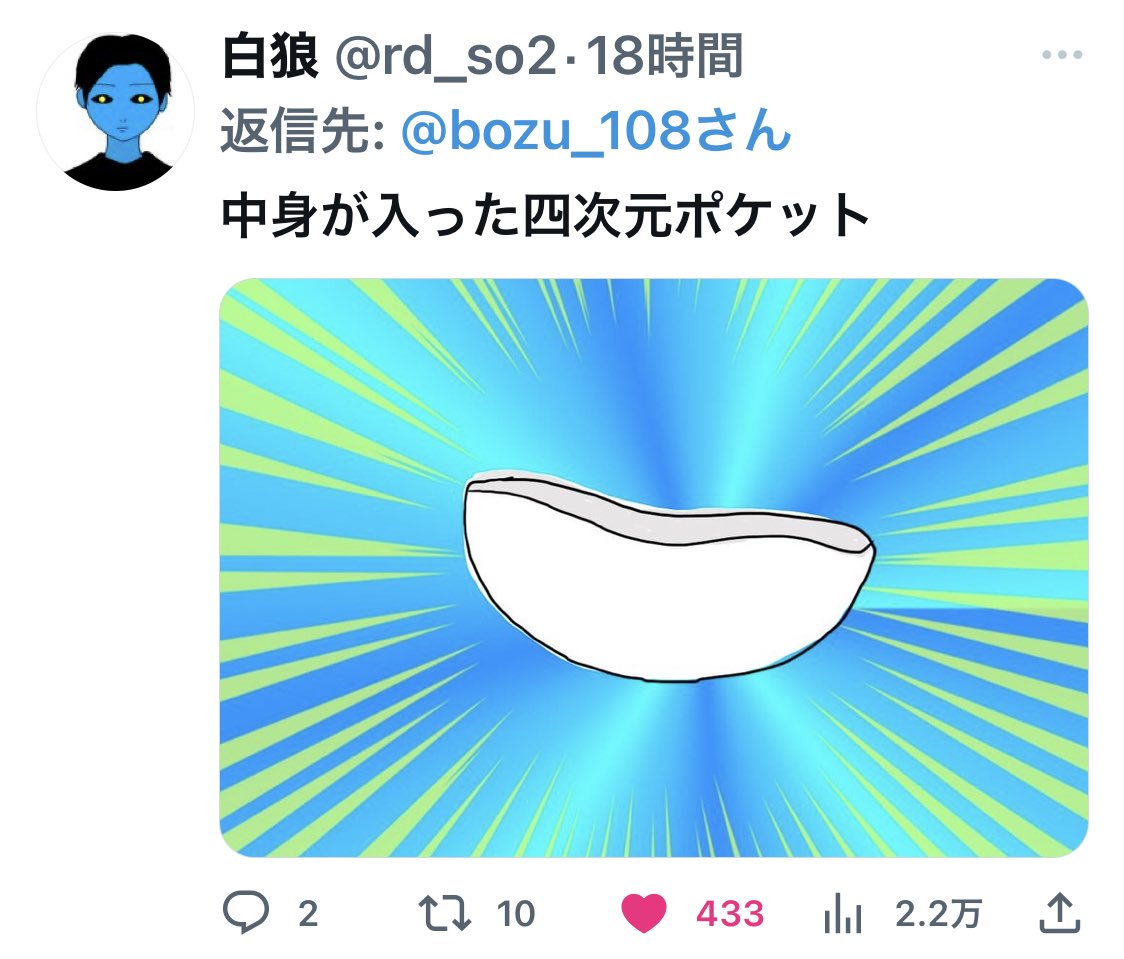Tap the white pocket drawing in image
Image resolution: width=1124 pixels, height=959 pixels.
(667, 577)
